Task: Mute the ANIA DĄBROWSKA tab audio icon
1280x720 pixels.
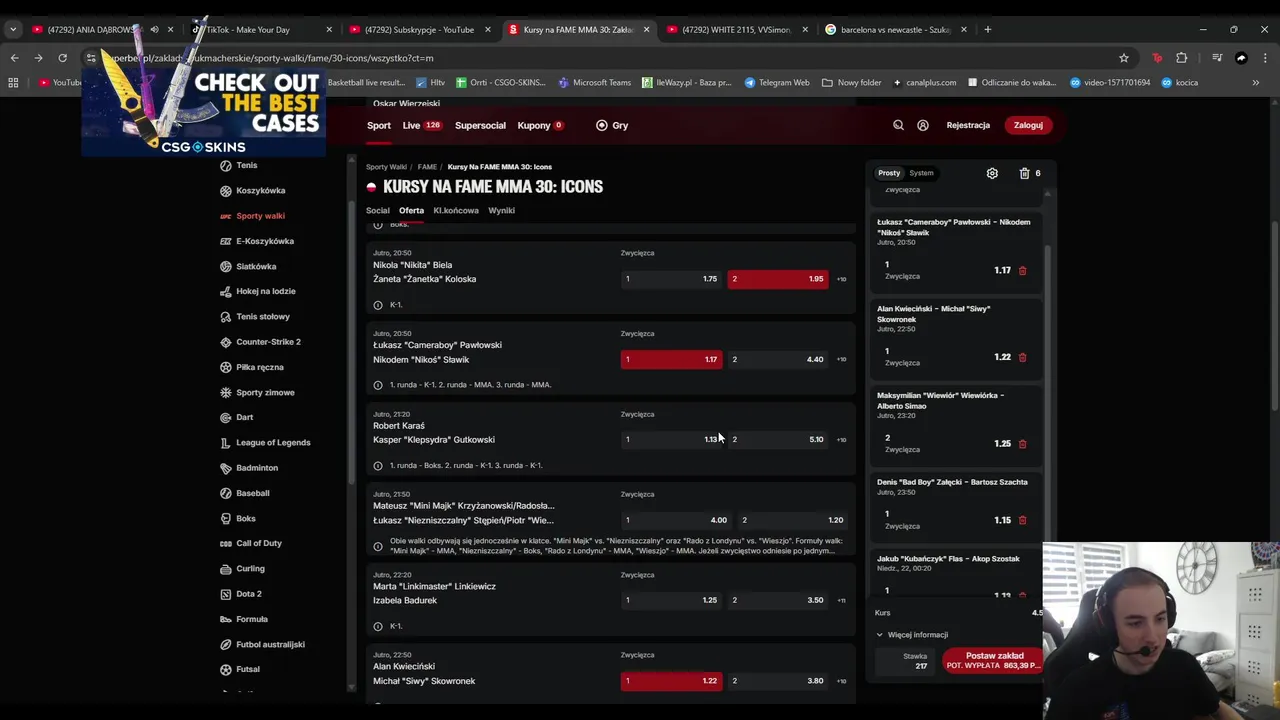Action: coord(154,29)
